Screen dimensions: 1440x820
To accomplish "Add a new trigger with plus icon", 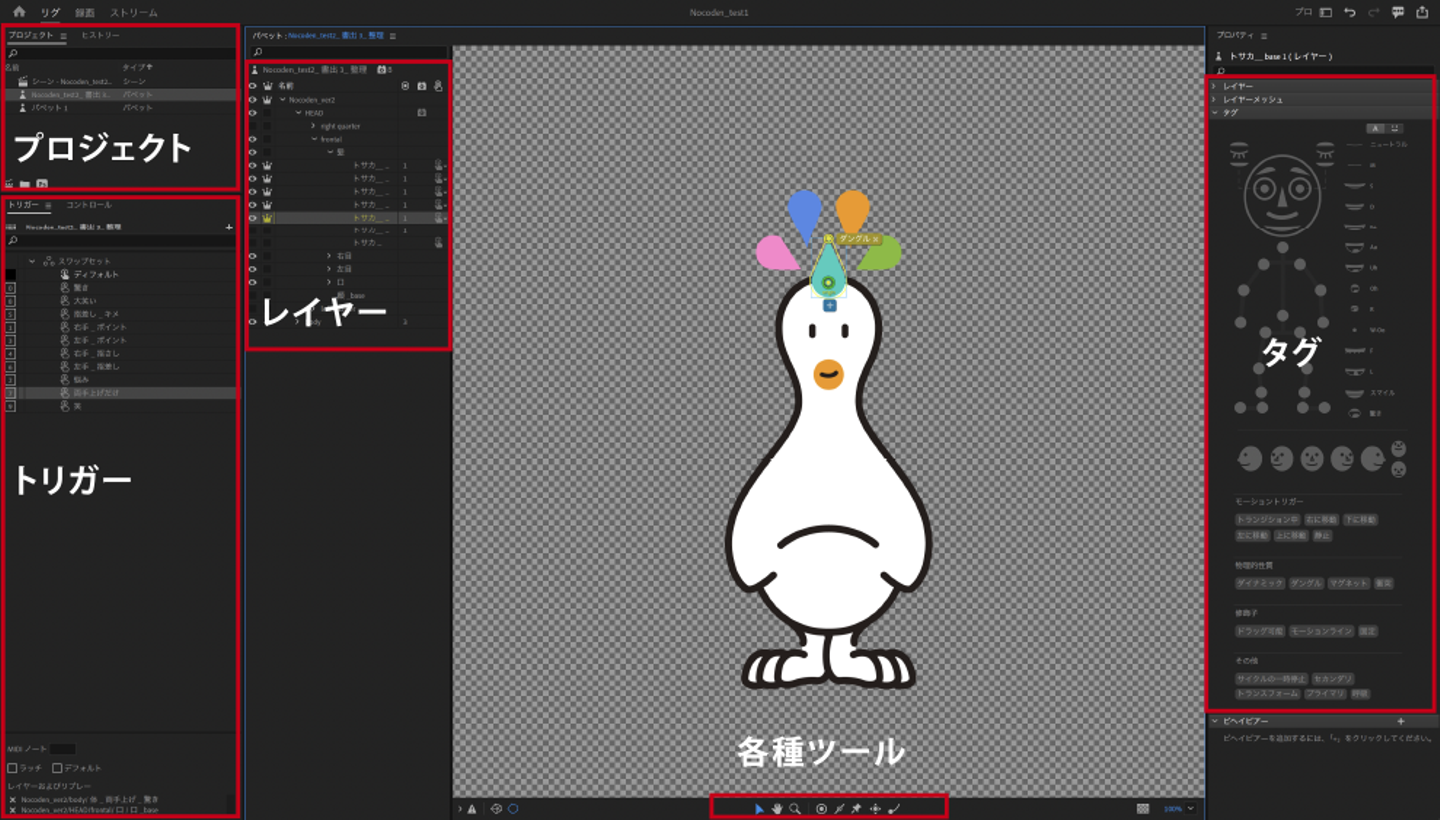I will point(229,227).
